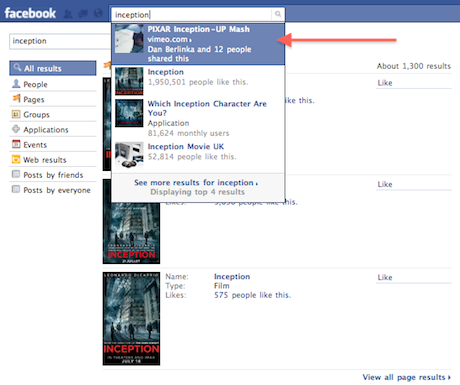Click About 1,300 results text
The height and width of the screenshot is (385, 460).
(414, 66)
